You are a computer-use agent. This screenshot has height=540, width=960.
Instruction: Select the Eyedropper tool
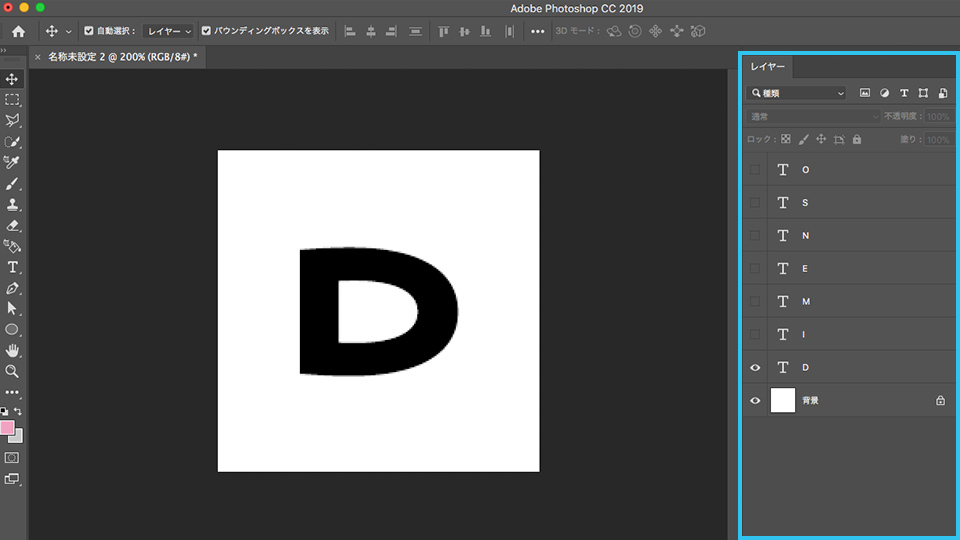point(12,162)
